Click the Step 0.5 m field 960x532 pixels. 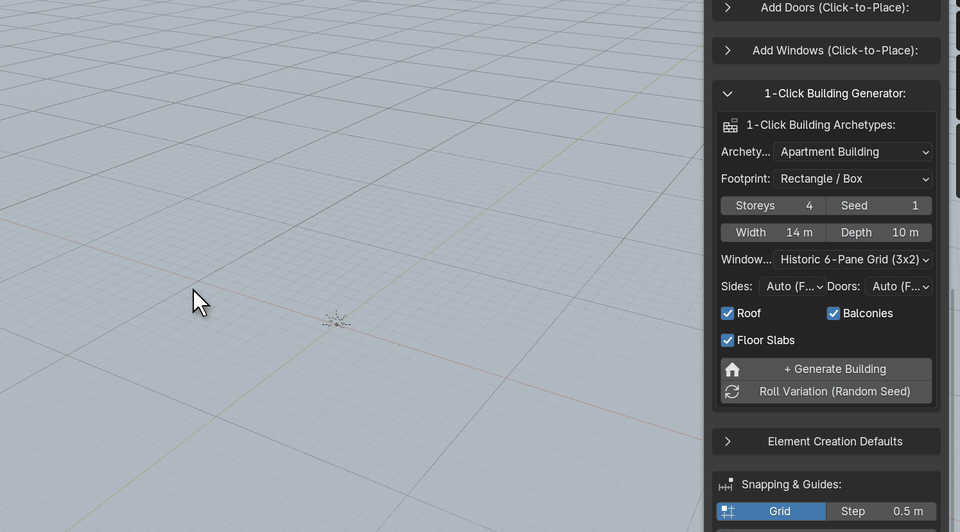pyautogui.click(x=881, y=511)
